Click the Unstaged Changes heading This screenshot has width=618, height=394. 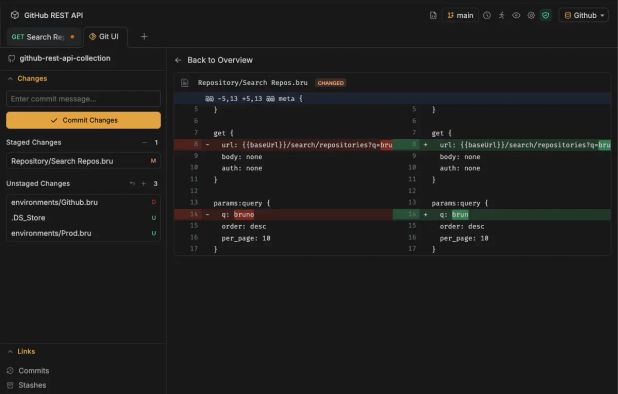tap(38, 184)
